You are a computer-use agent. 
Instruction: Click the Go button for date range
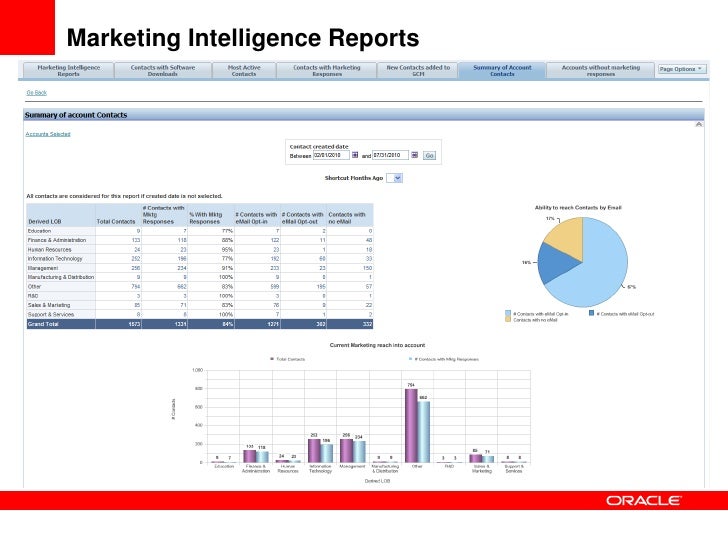[x=429, y=156]
